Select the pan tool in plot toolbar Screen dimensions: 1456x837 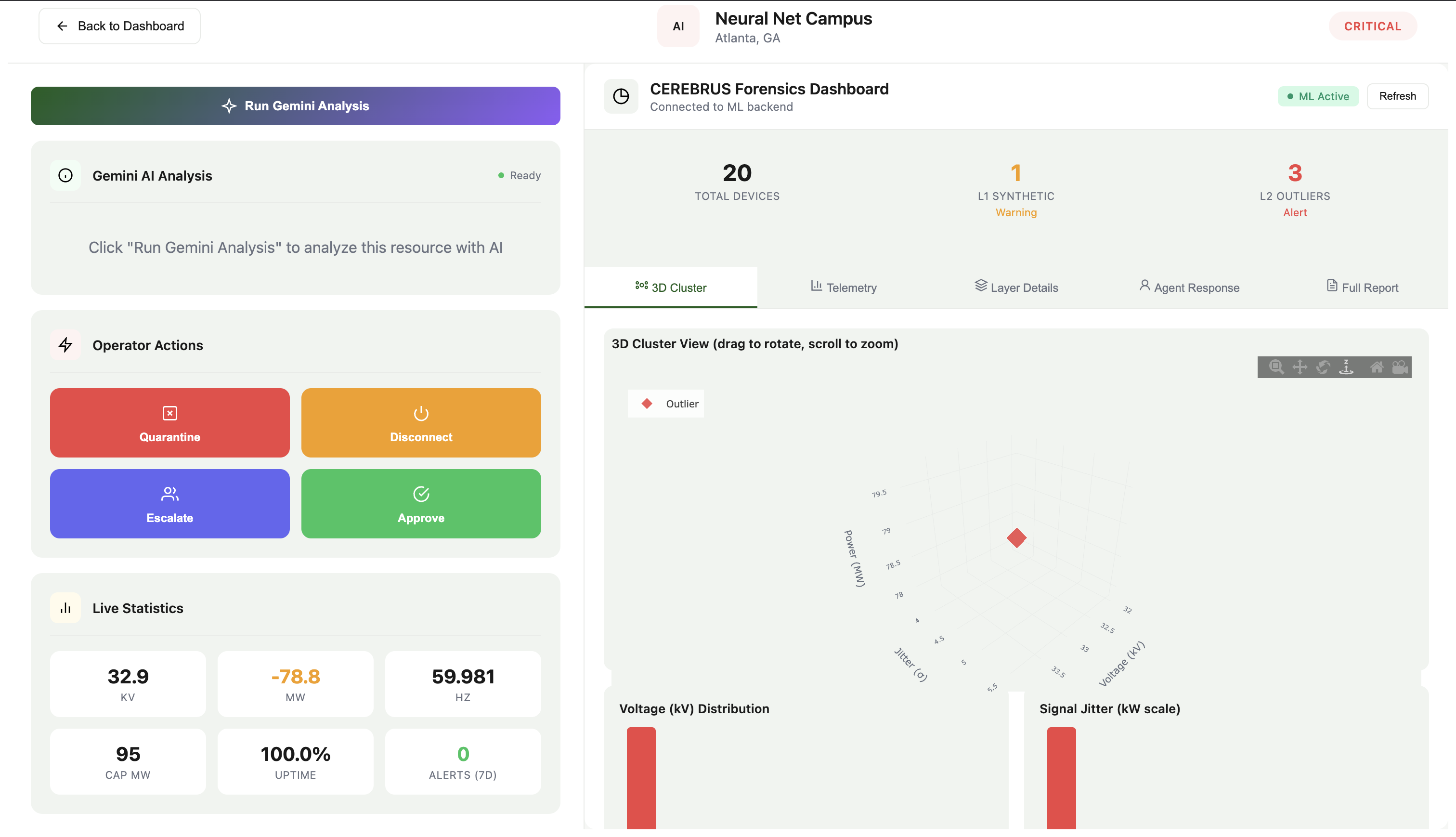click(x=1300, y=367)
